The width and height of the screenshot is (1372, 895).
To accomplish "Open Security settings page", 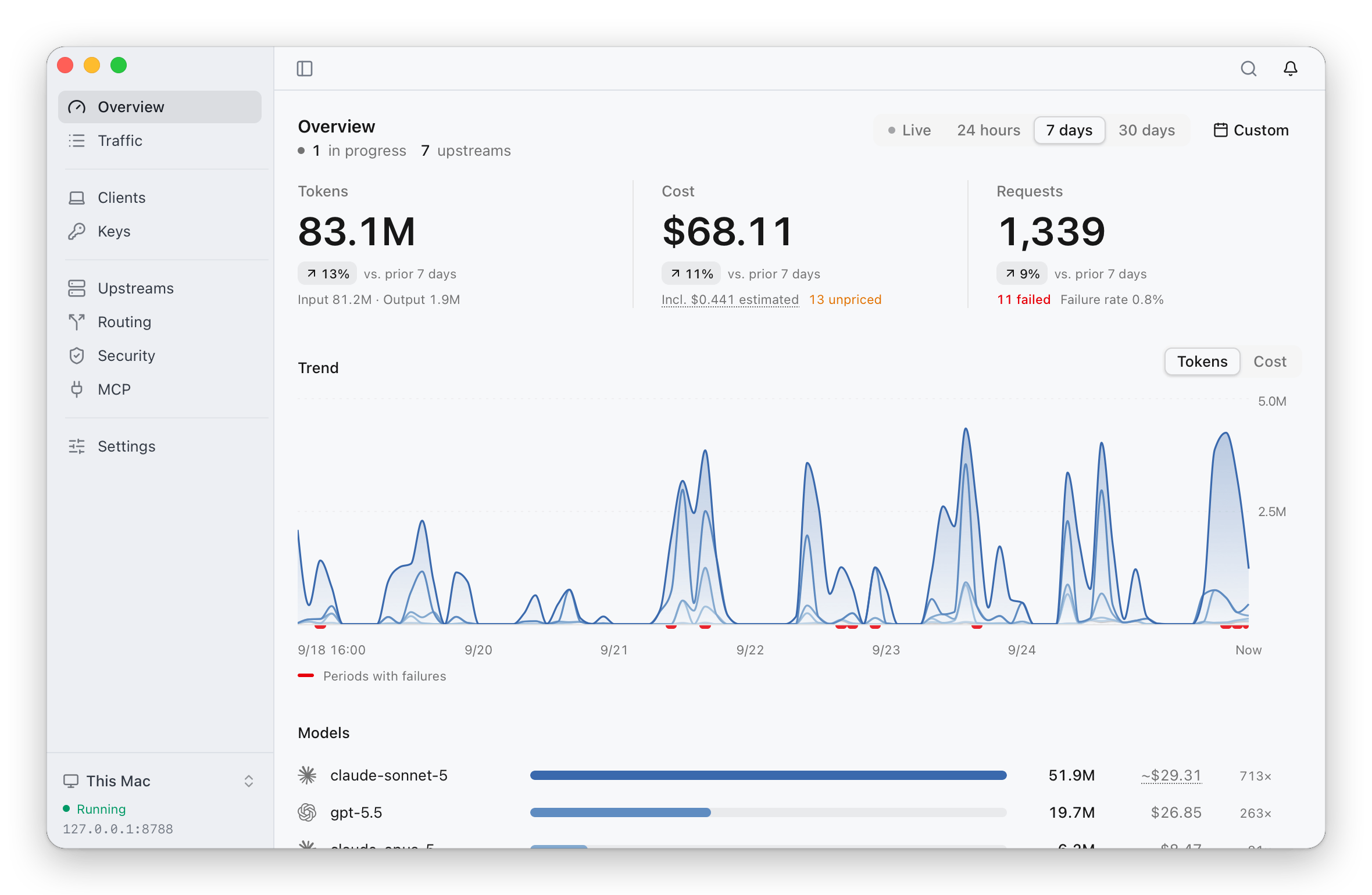I will click(160, 356).
